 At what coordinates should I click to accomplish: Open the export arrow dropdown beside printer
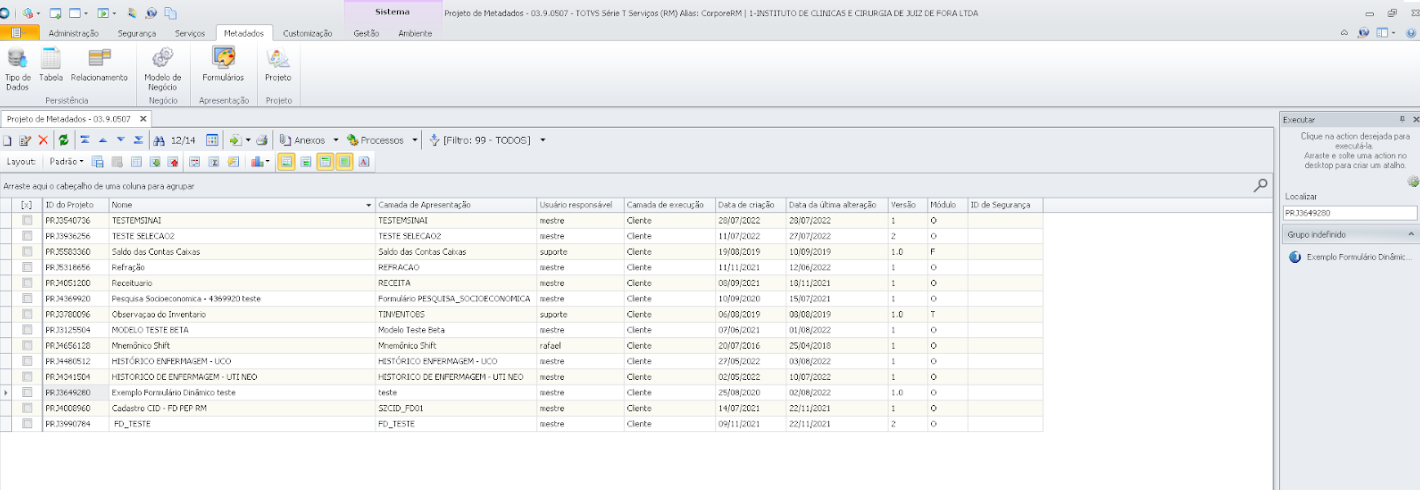pos(248,140)
